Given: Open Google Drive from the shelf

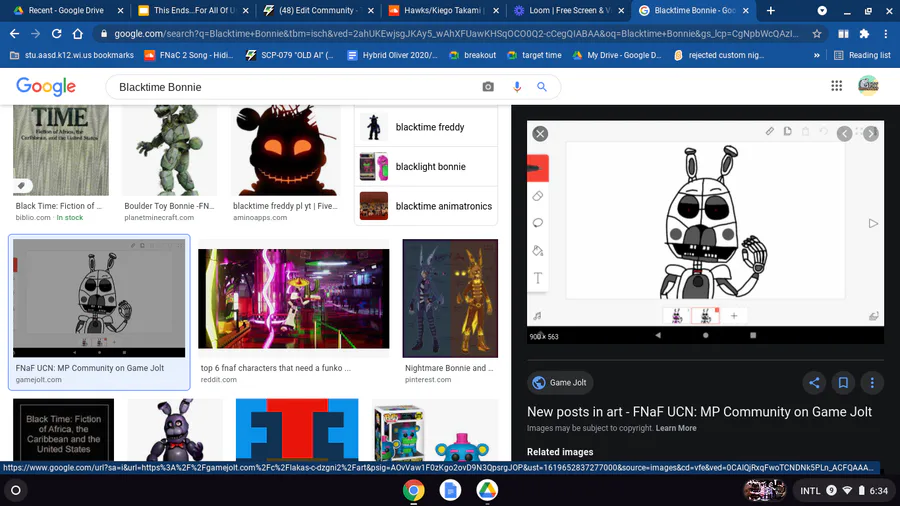Looking at the screenshot, I should click(x=487, y=491).
